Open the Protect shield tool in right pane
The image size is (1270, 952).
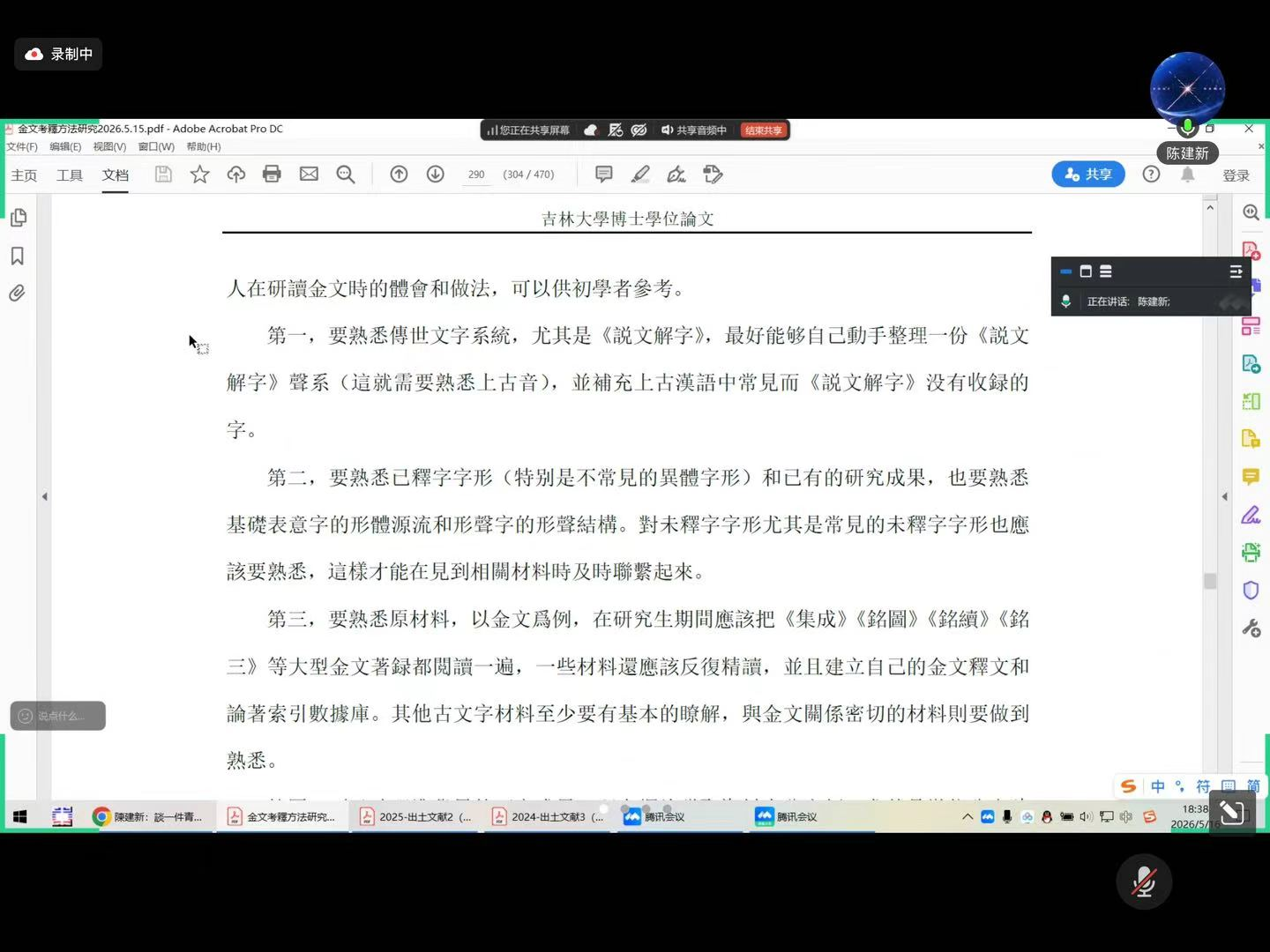pos(1251,591)
